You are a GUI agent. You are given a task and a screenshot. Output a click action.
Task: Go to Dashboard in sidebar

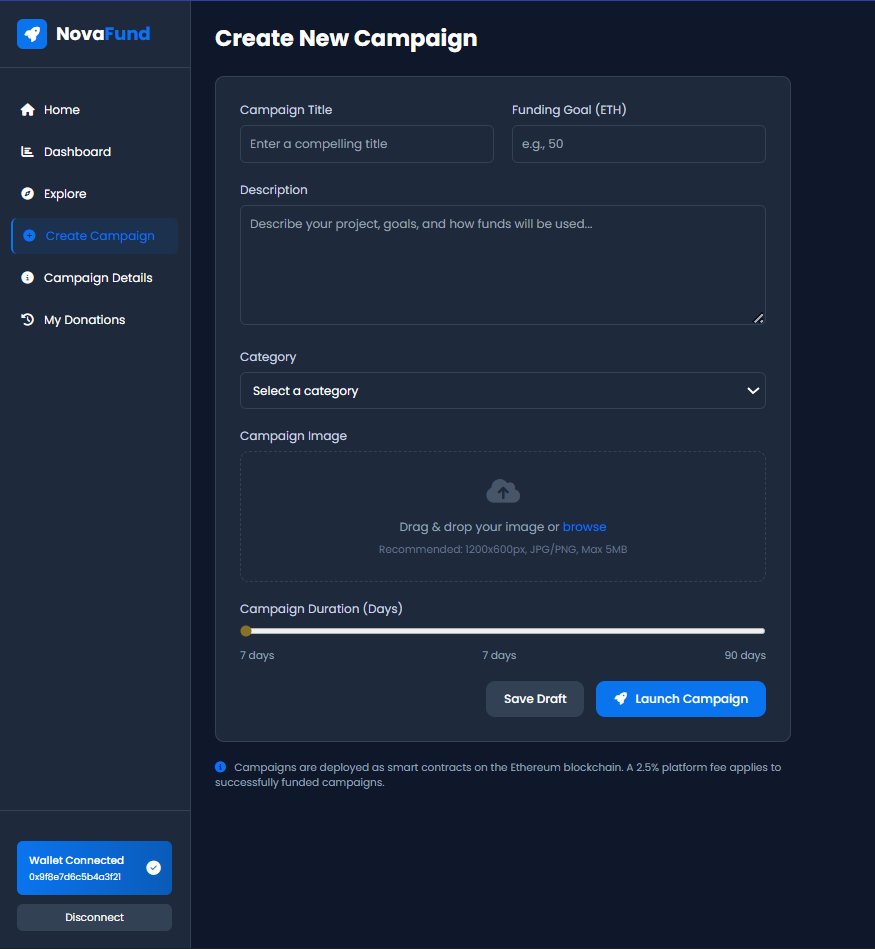point(94,151)
